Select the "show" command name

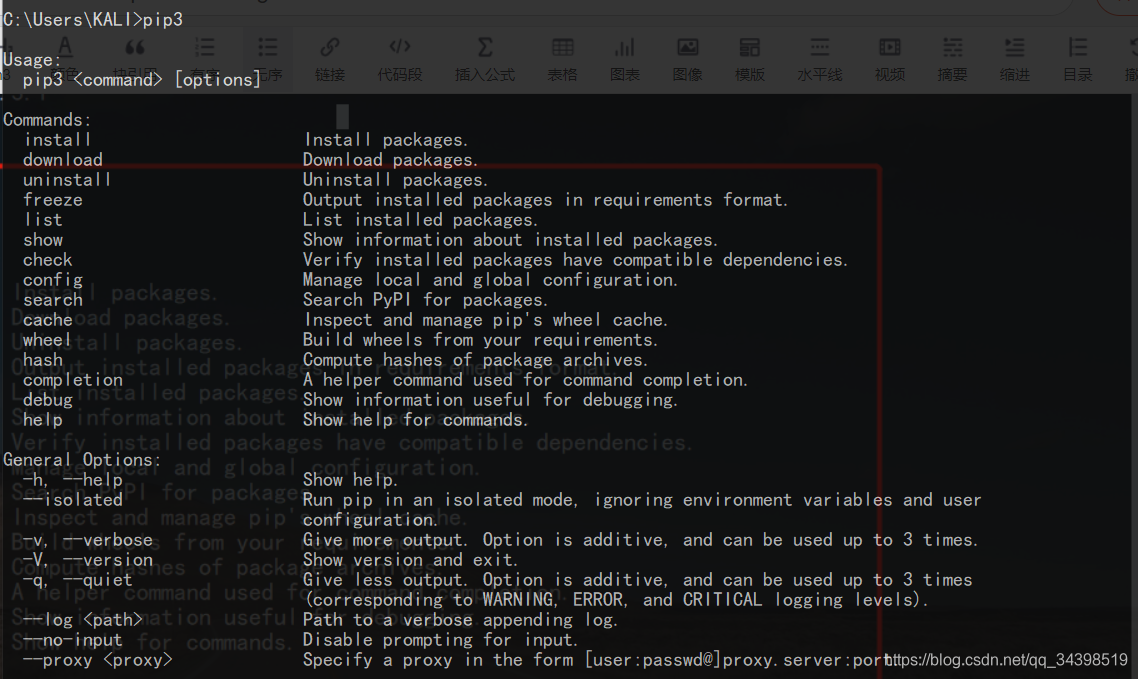pyautogui.click(x=43, y=240)
